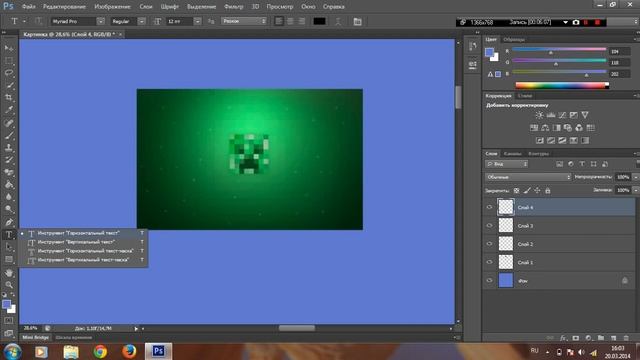Open the opacity 100% dropdown arrow
640x360 pixels.
click(x=636, y=177)
